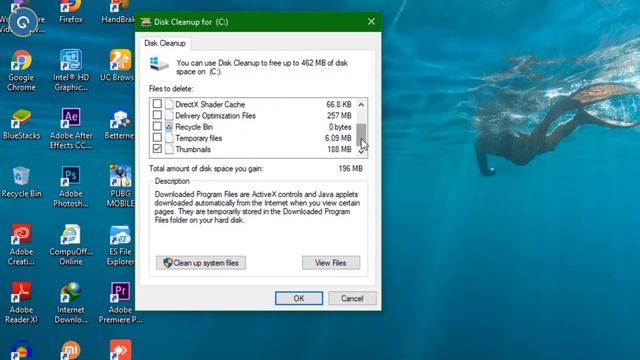
Task: Select the Disk Cleanup tab
Action: [x=164, y=43]
